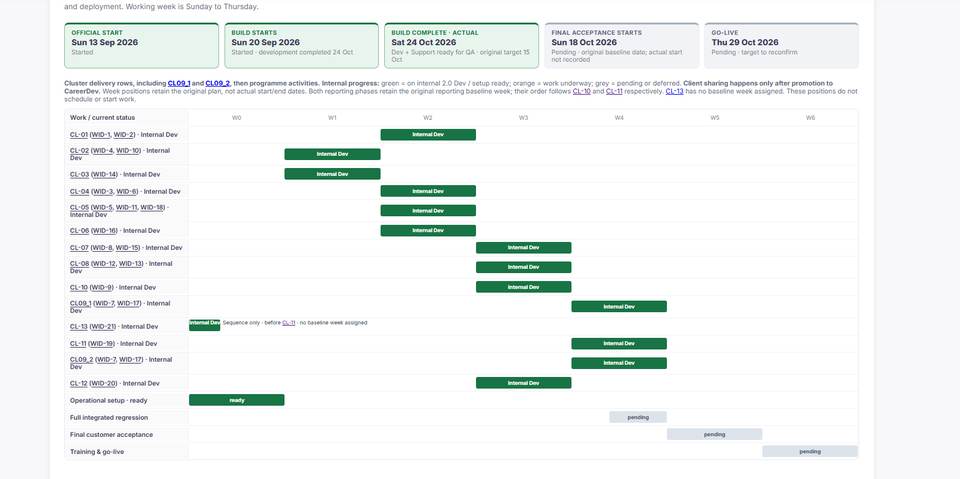Follow the CL-13 link in the description paragraph
The image size is (960, 479).
click(675, 91)
